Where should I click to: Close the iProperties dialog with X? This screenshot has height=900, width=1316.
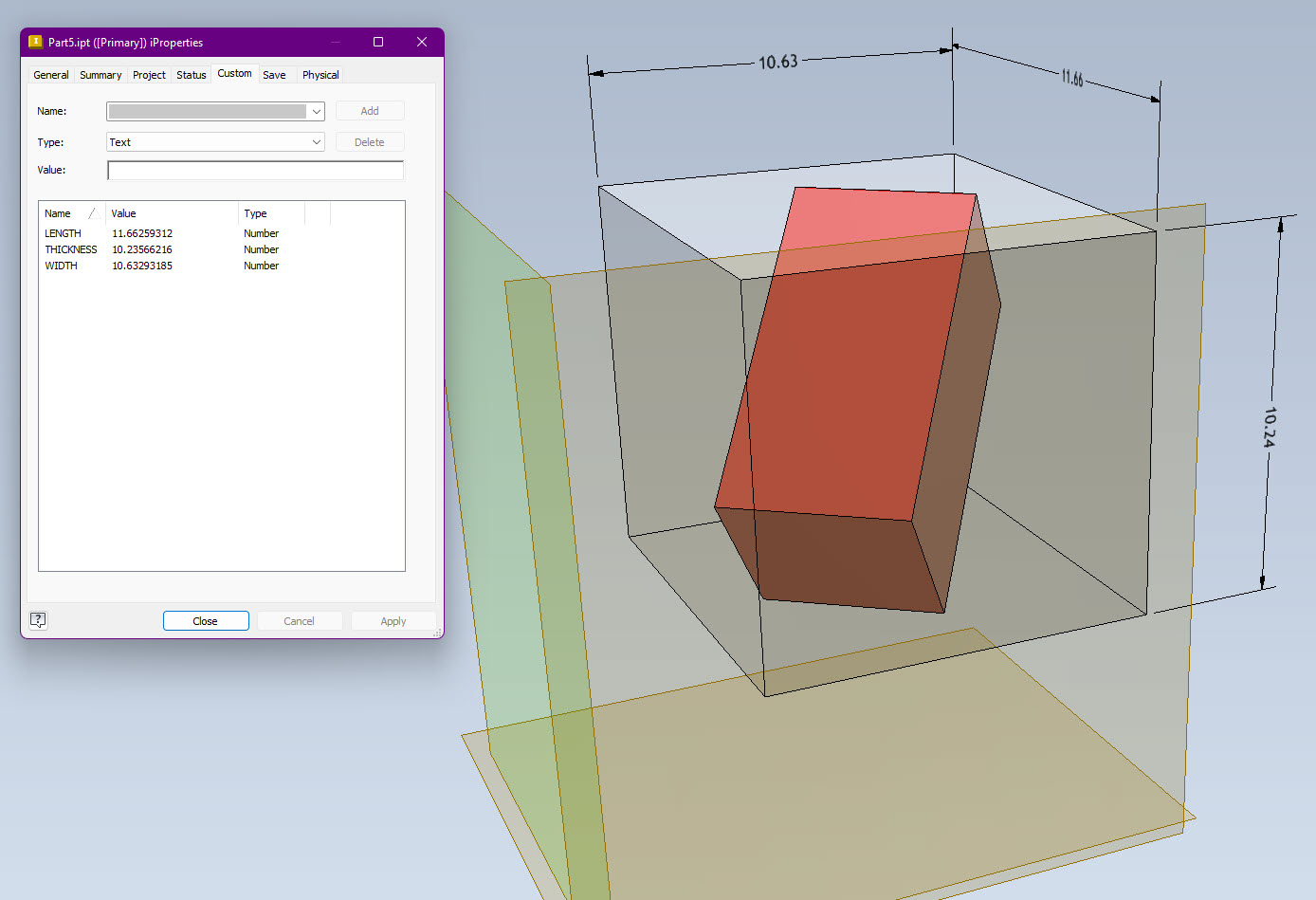point(422,42)
